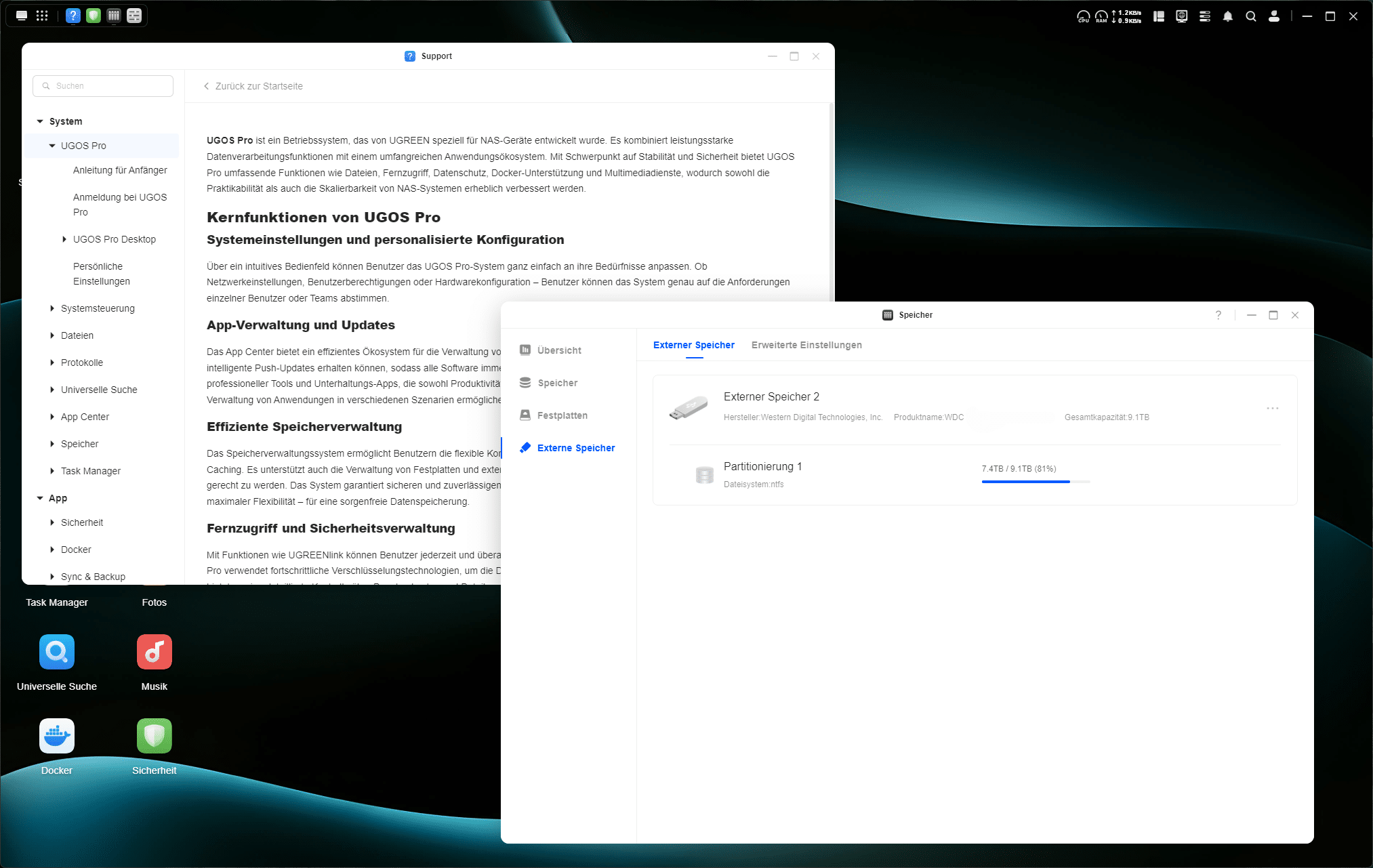The width and height of the screenshot is (1373, 868).
Task: Switch to Erweiterte Einstellungen tab
Action: pos(806,345)
